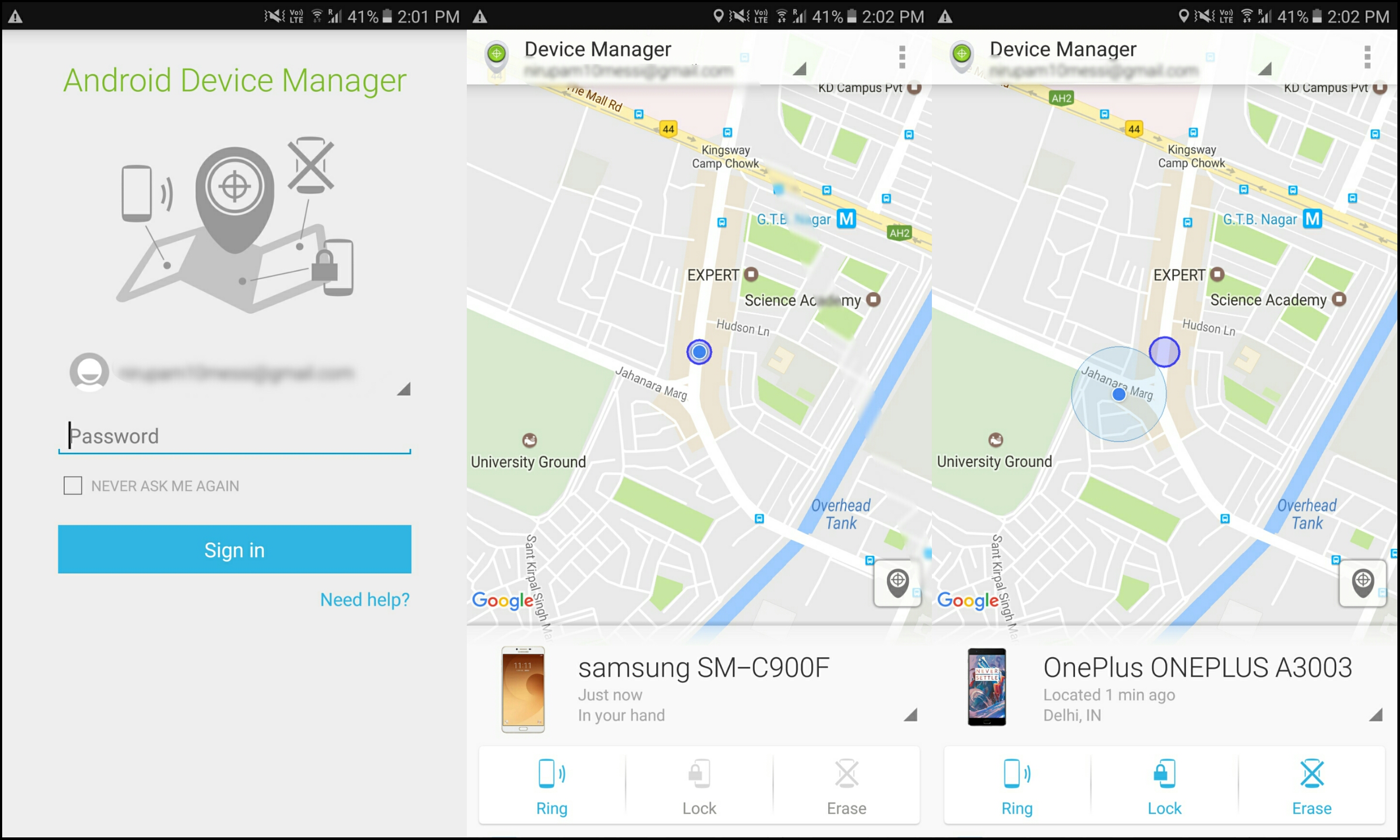Tap route 44 shield on middle map
The height and width of the screenshot is (840, 1400).
(668, 129)
